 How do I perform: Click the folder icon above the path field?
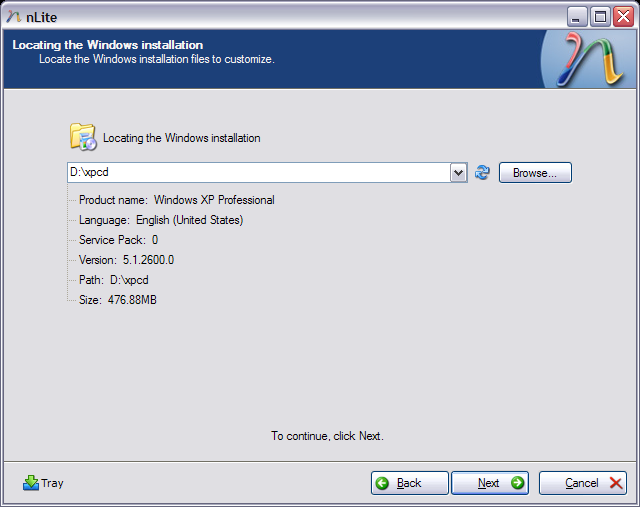(x=83, y=137)
